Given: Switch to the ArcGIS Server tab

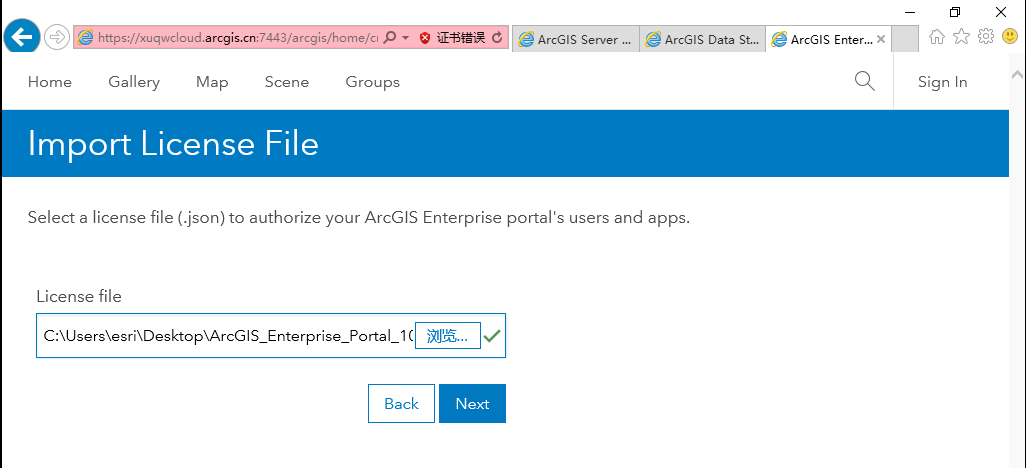Looking at the screenshot, I should click(576, 39).
